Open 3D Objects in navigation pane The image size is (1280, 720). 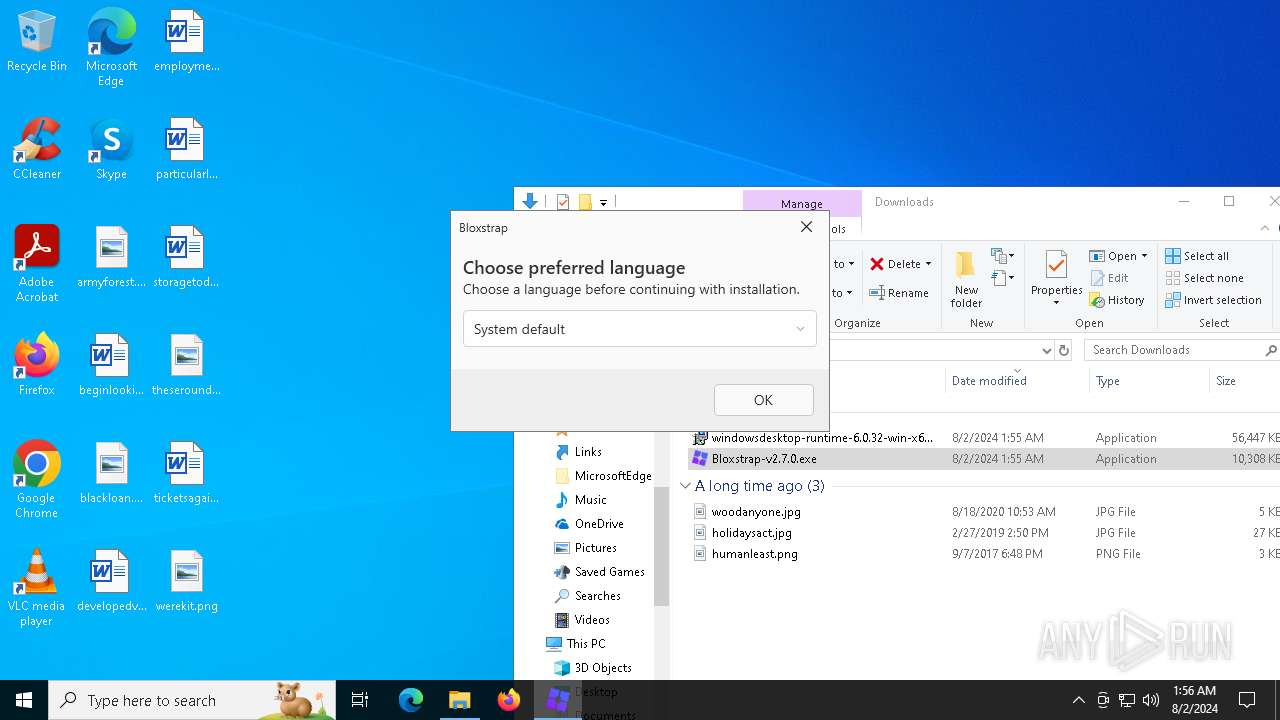point(603,668)
